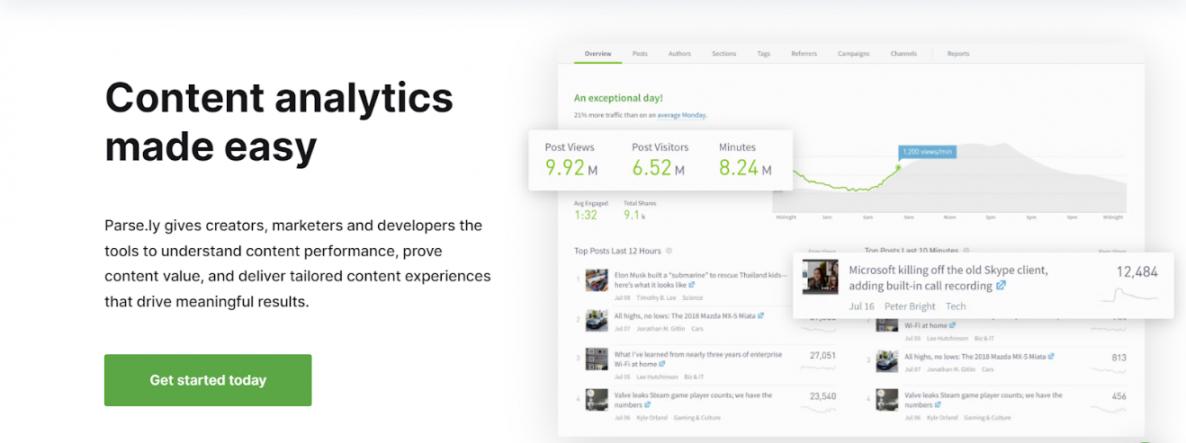Open the Channels tab
The image size is (1186, 443).
pos(903,54)
